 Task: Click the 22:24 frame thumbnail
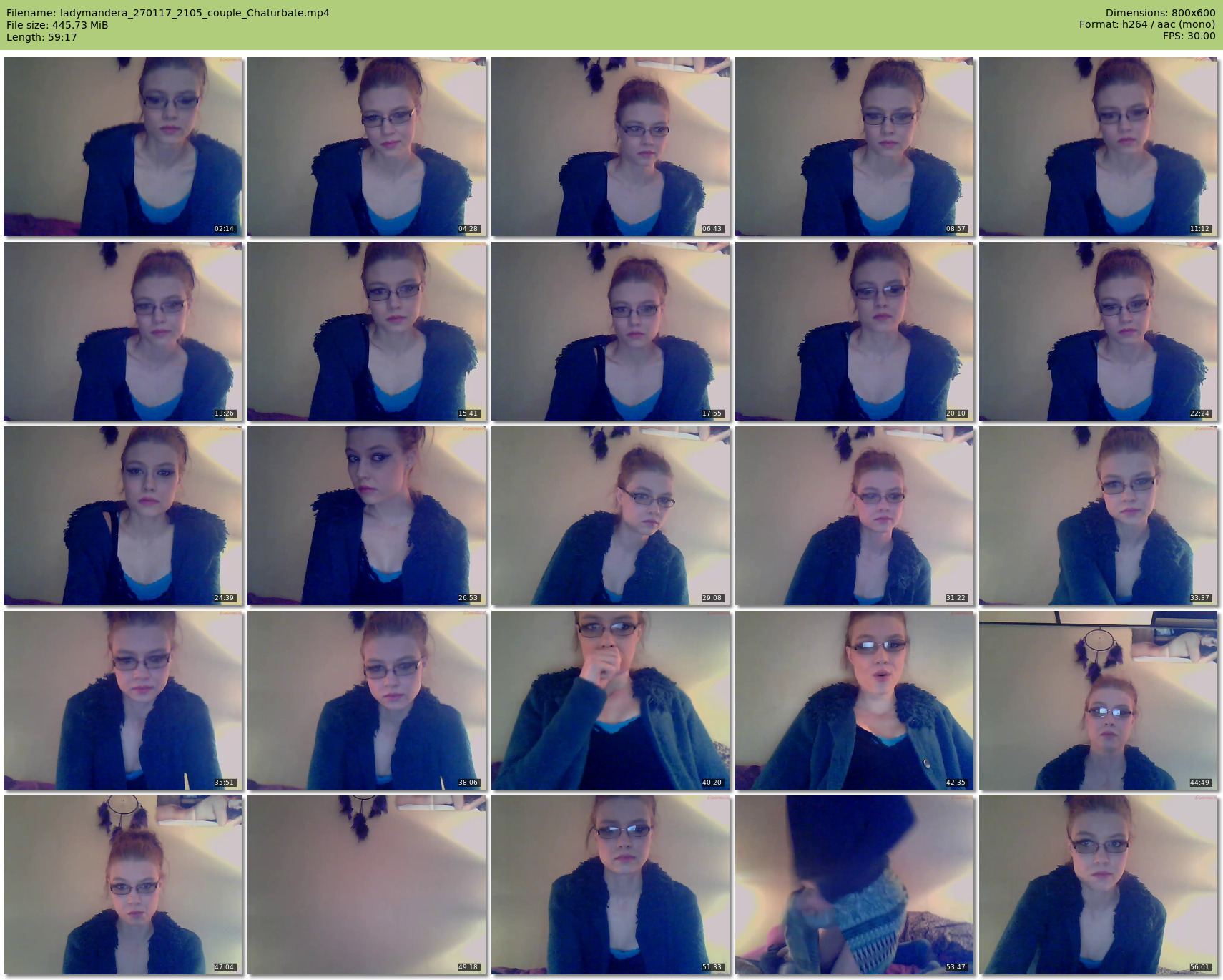click(1099, 331)
